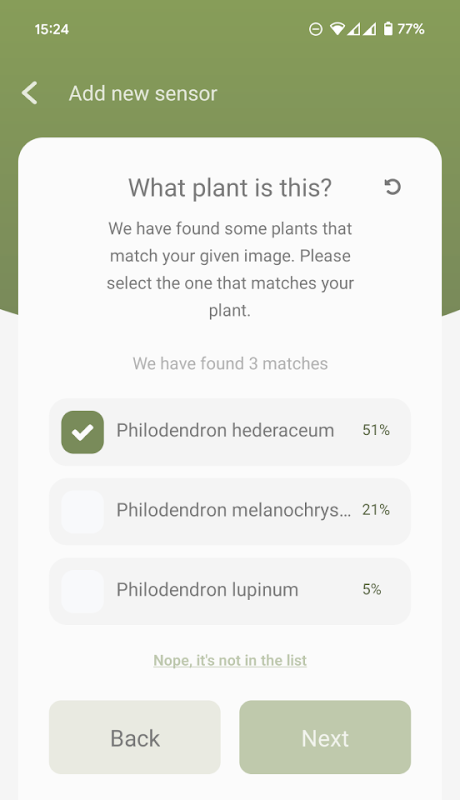460x800 pixels.
Task: Tap the first cellular signal icon
Action: pos(353,29)
